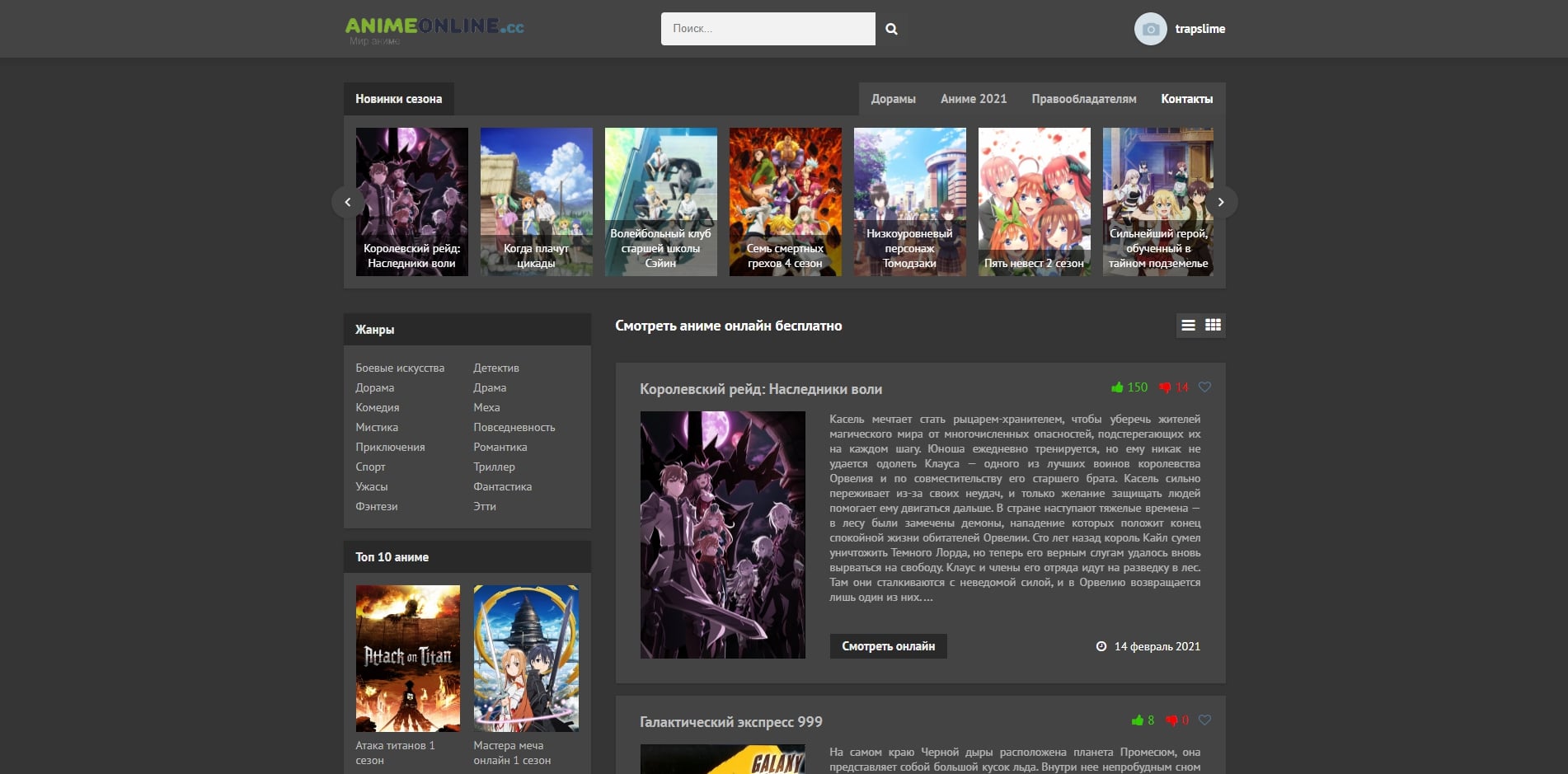This screenshot has width=1568, height=774.
Task: Open Королевский рейд carousel poster
Action: [411, 202]
